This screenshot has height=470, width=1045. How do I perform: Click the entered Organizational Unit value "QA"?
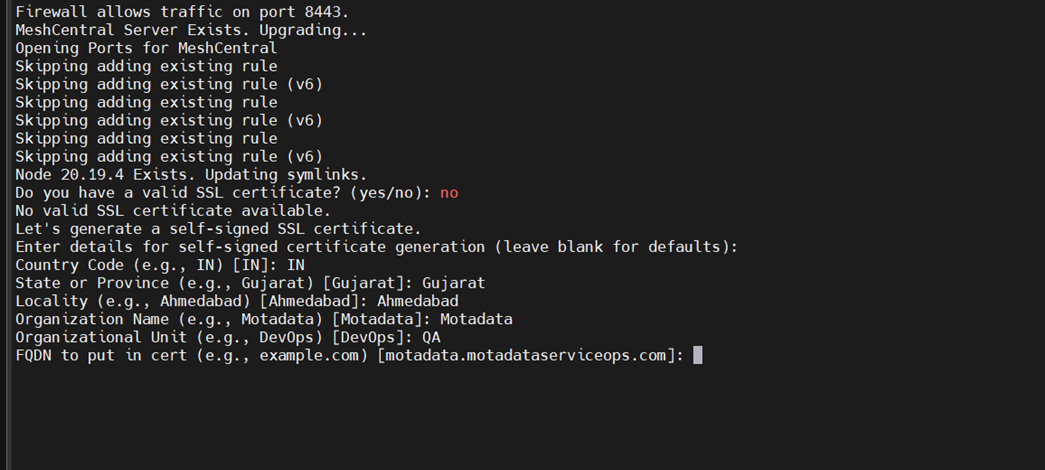point(431,337)
